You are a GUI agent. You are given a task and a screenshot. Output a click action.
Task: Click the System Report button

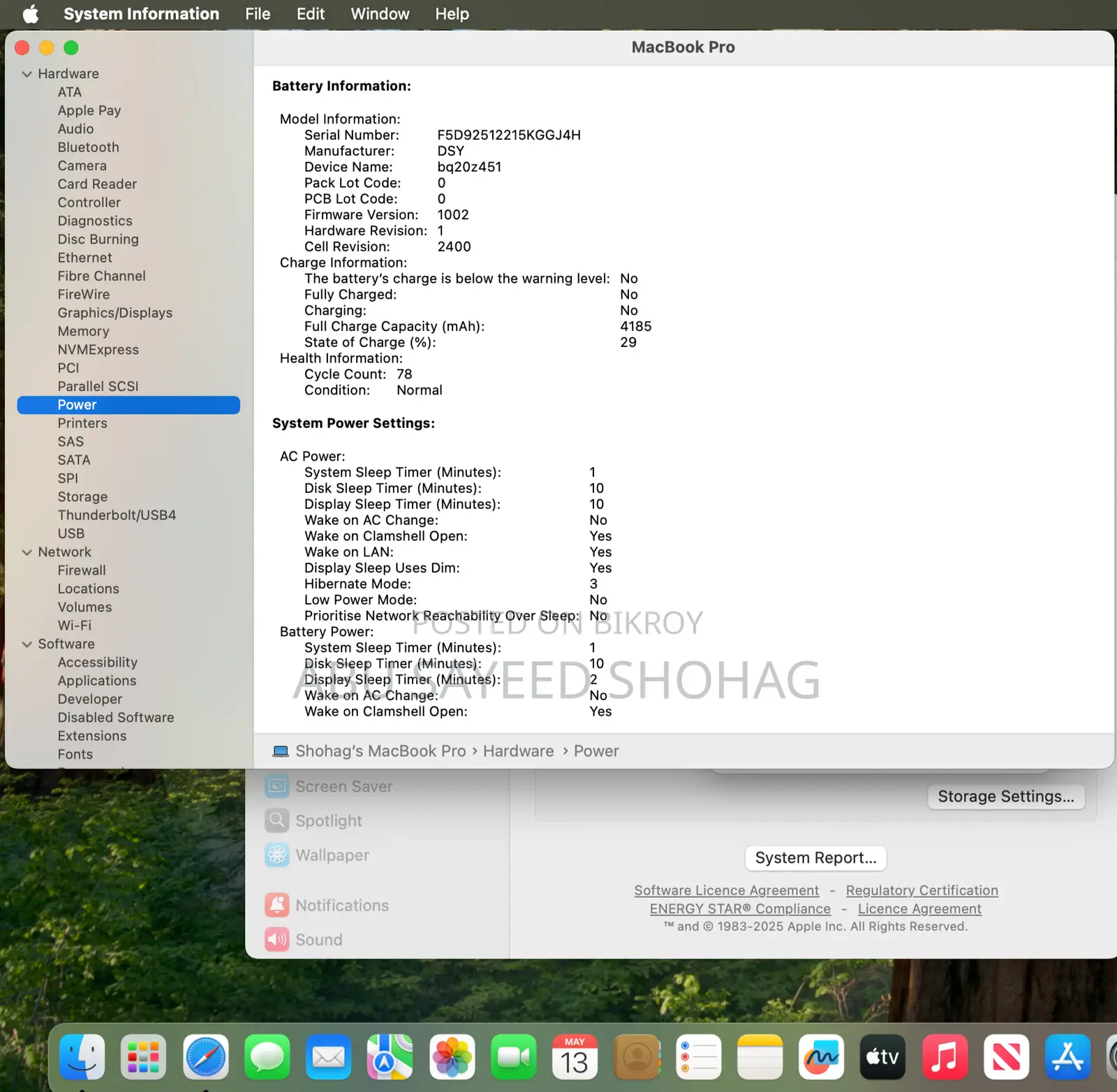815,858
